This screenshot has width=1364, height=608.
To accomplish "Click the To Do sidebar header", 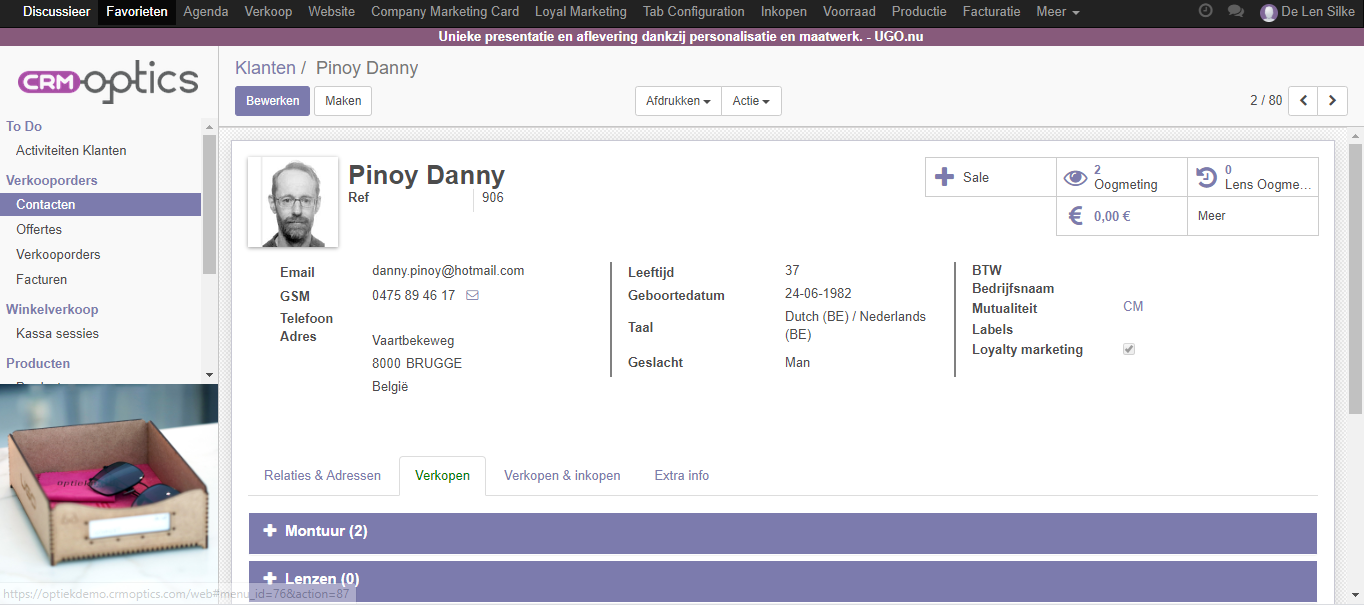I will tap(24, 127).
